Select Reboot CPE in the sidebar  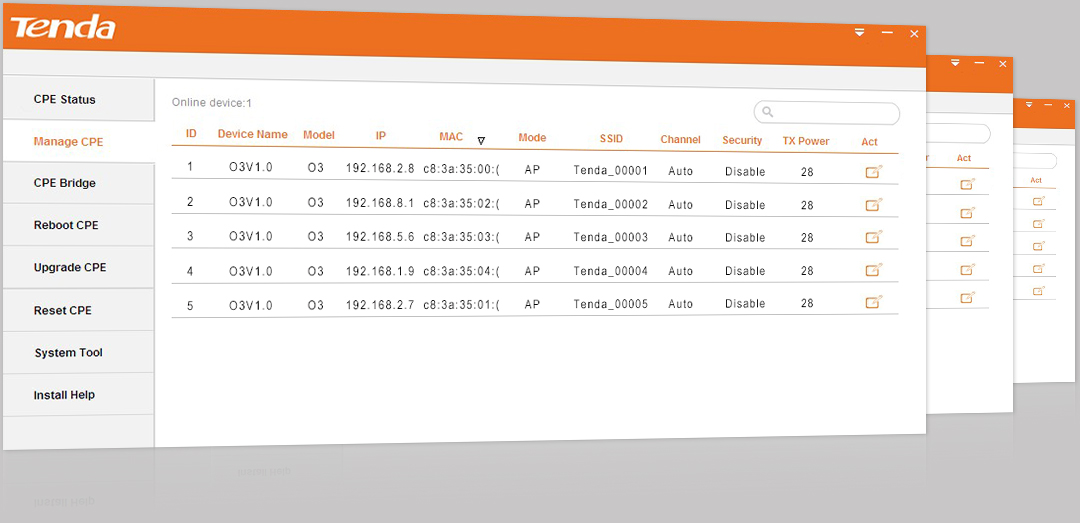66,226
